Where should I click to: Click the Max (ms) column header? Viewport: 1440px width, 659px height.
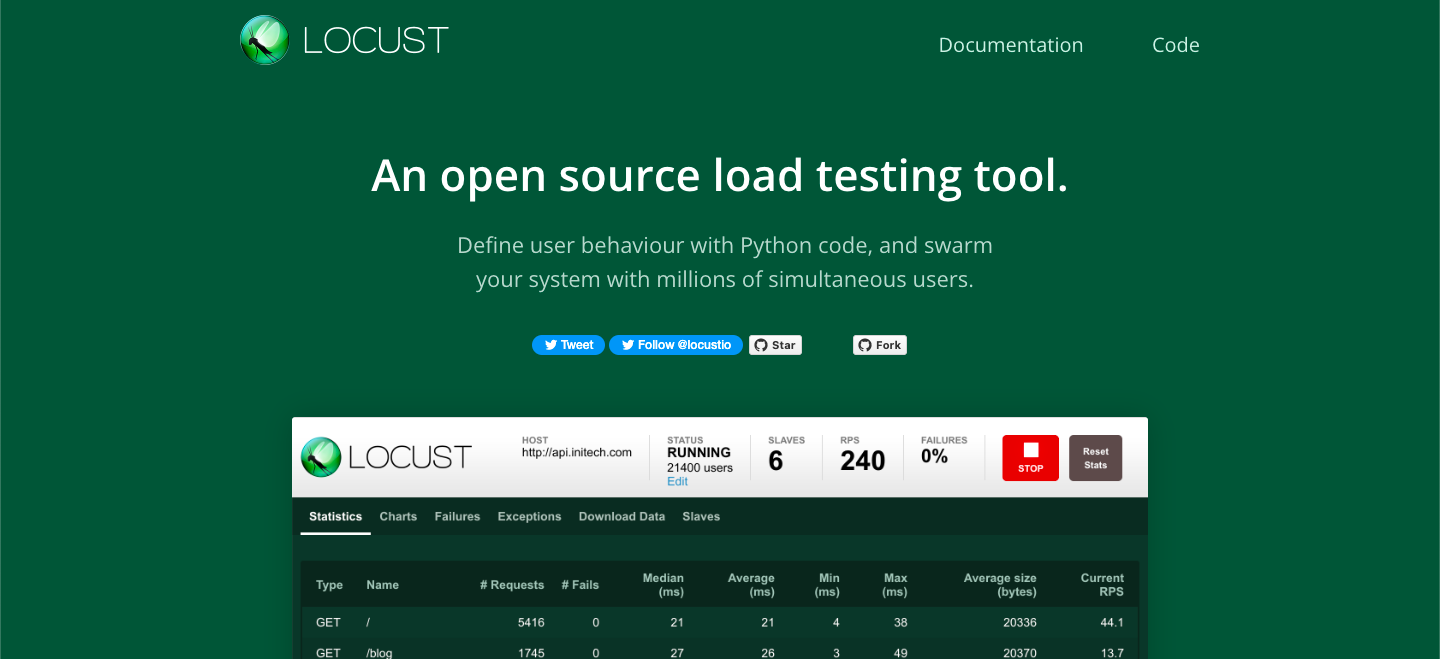895,585
